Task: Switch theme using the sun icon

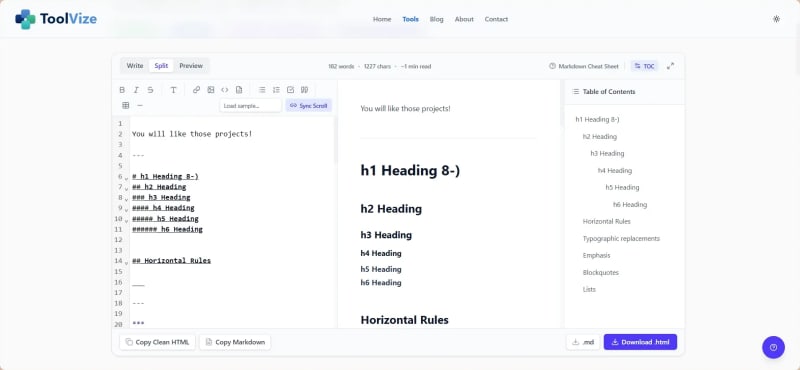Action: point(776,19)
